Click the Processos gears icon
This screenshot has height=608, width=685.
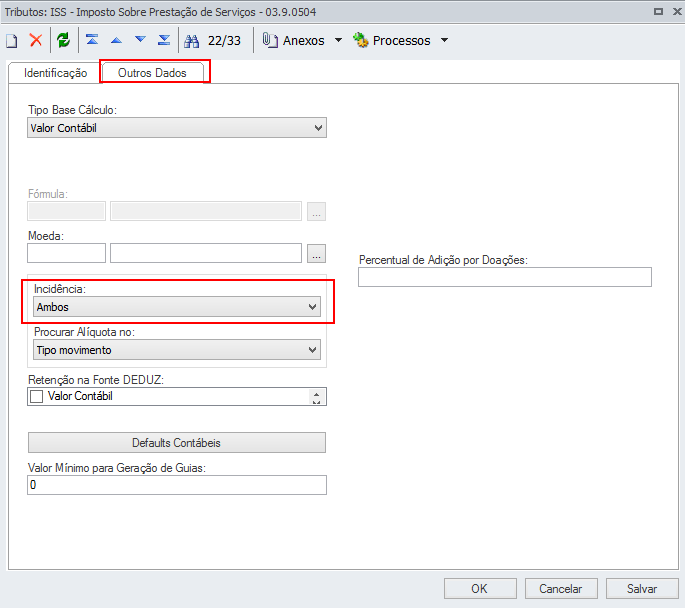click(x=361, y=40)
